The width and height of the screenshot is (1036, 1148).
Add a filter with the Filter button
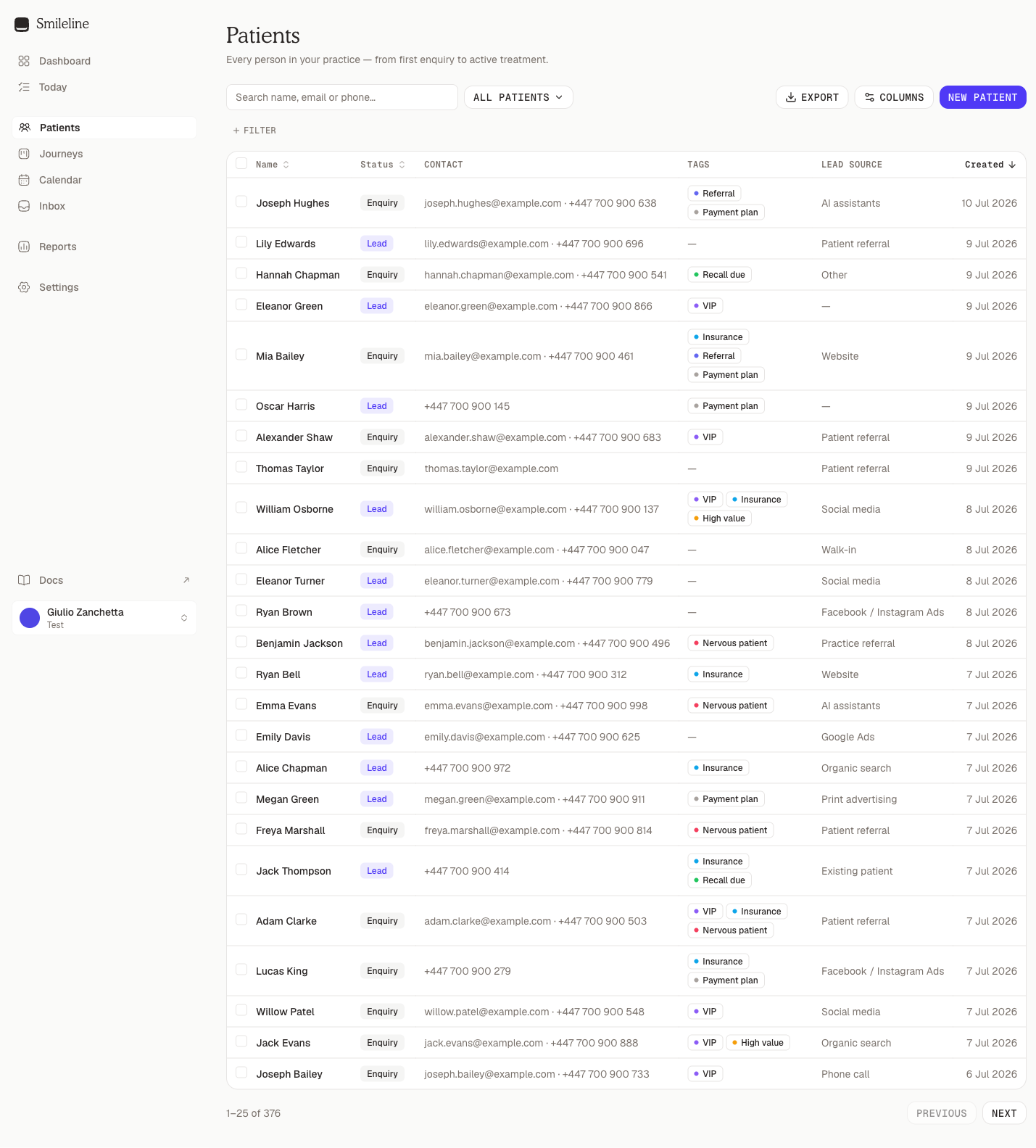(x=254, y=131)
